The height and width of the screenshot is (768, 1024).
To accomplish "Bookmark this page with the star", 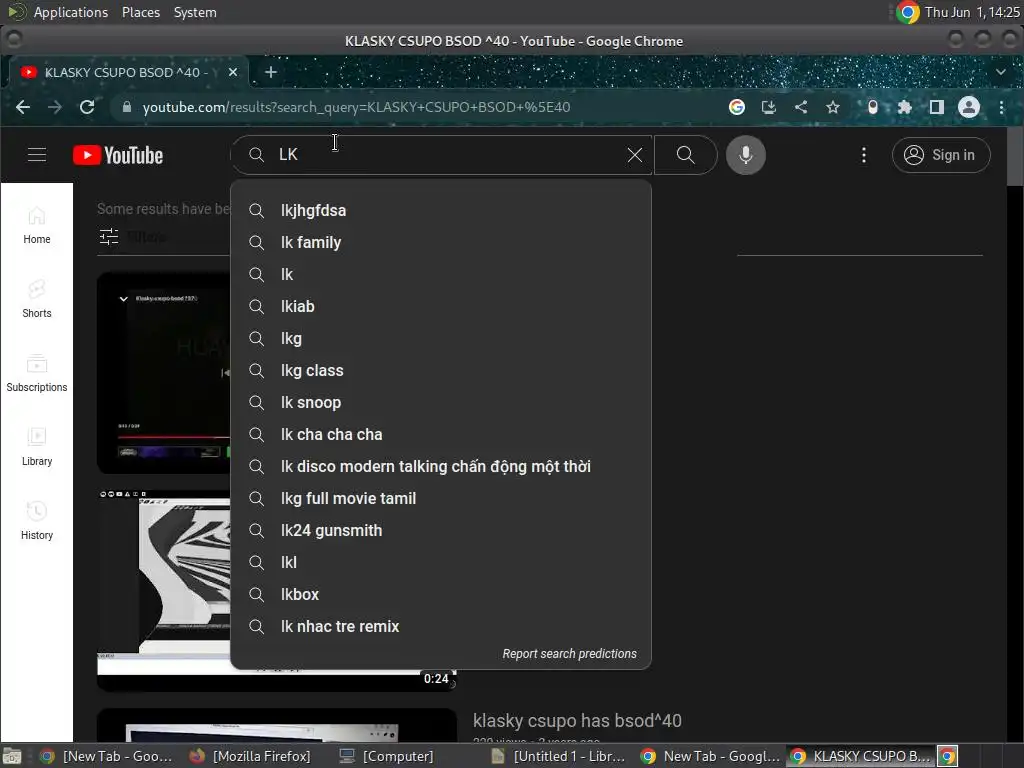I will click(x=833, y=107).
